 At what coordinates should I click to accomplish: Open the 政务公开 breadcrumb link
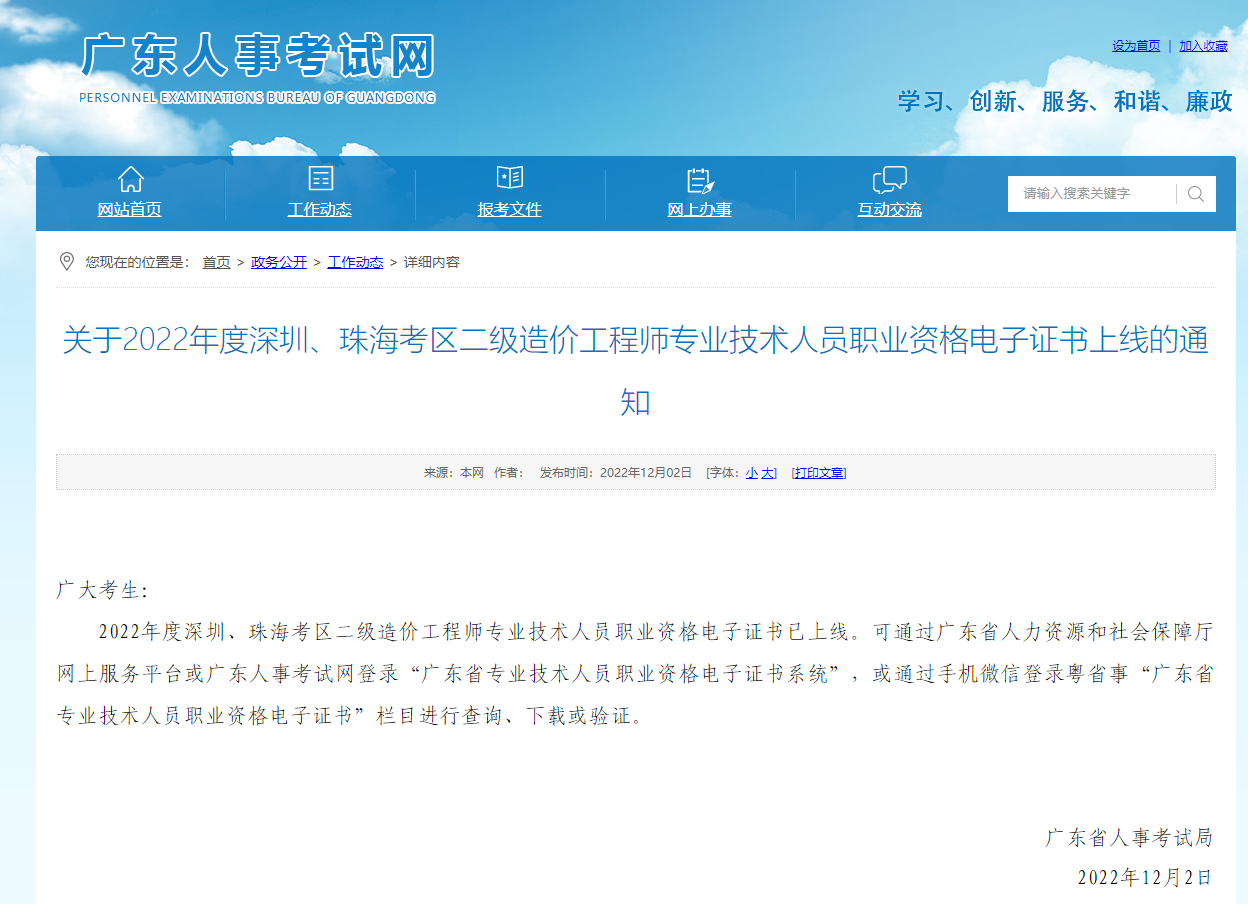point(279,262)
